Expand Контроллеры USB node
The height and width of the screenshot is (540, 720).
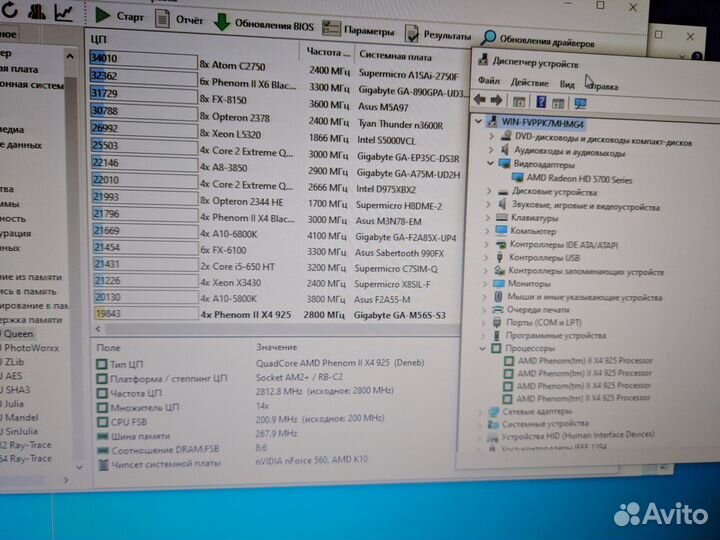[486, 257]
